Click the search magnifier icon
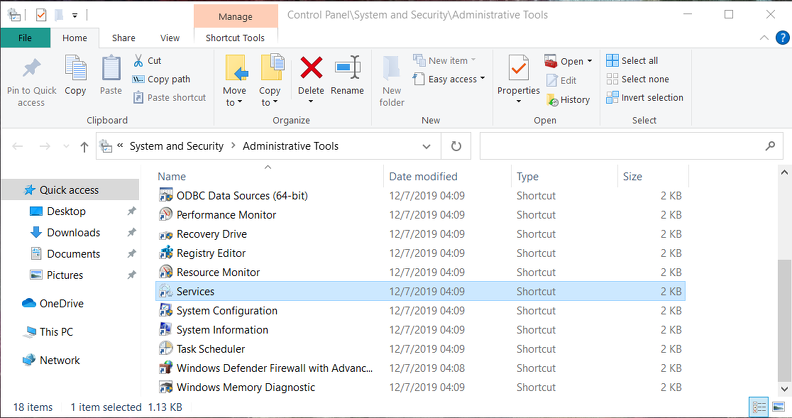The width and height of the screenshot is (792, 418). 770,146
